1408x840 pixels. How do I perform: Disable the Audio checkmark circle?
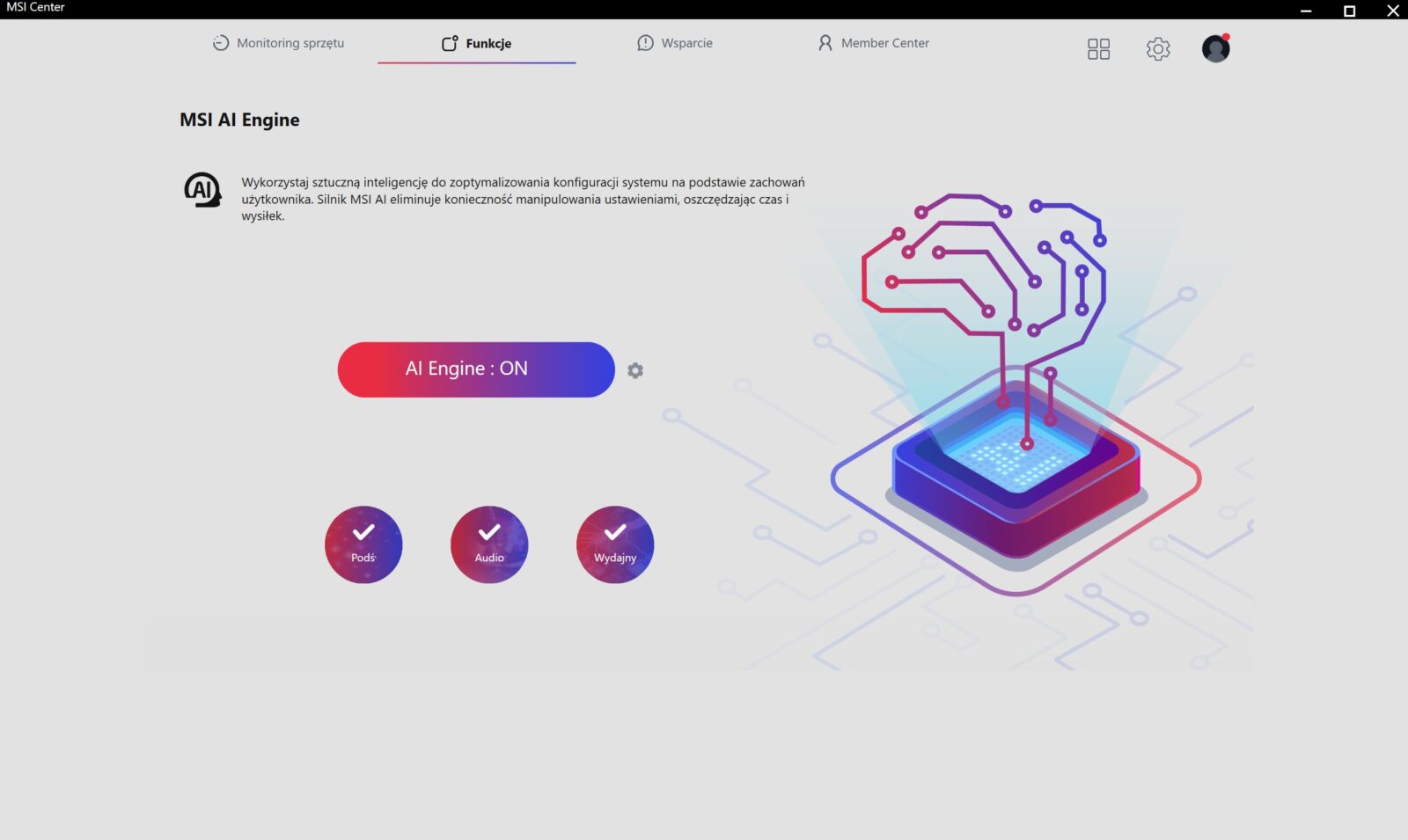(489, 544)
